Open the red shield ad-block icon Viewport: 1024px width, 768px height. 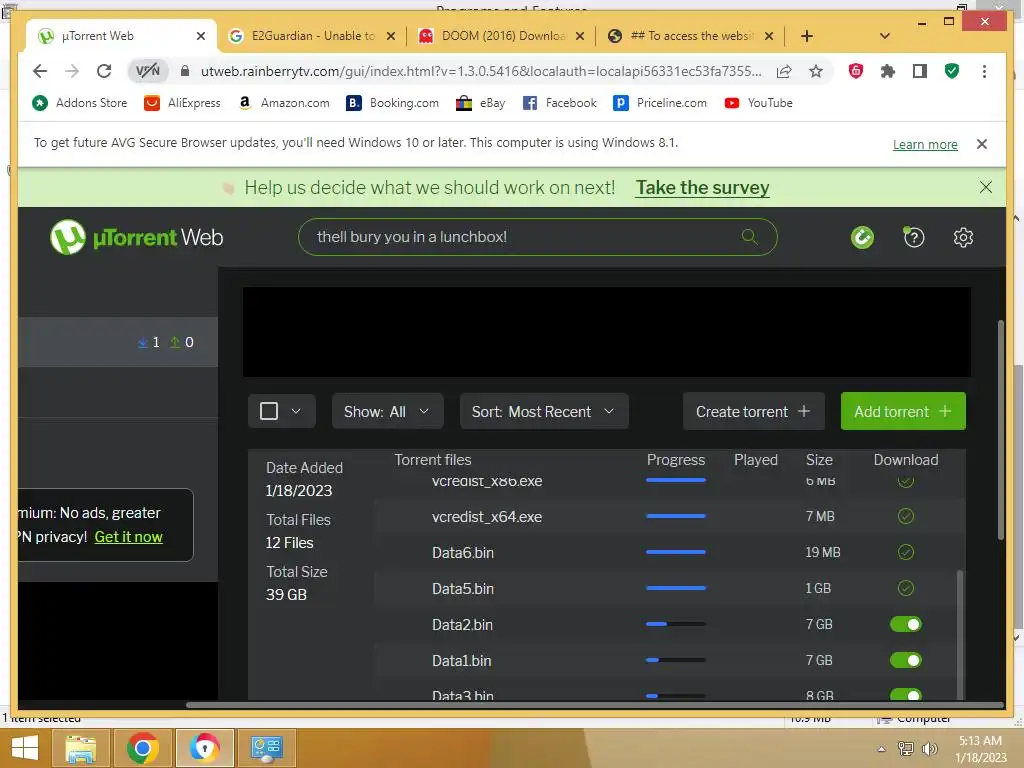[x=856, y=71]
